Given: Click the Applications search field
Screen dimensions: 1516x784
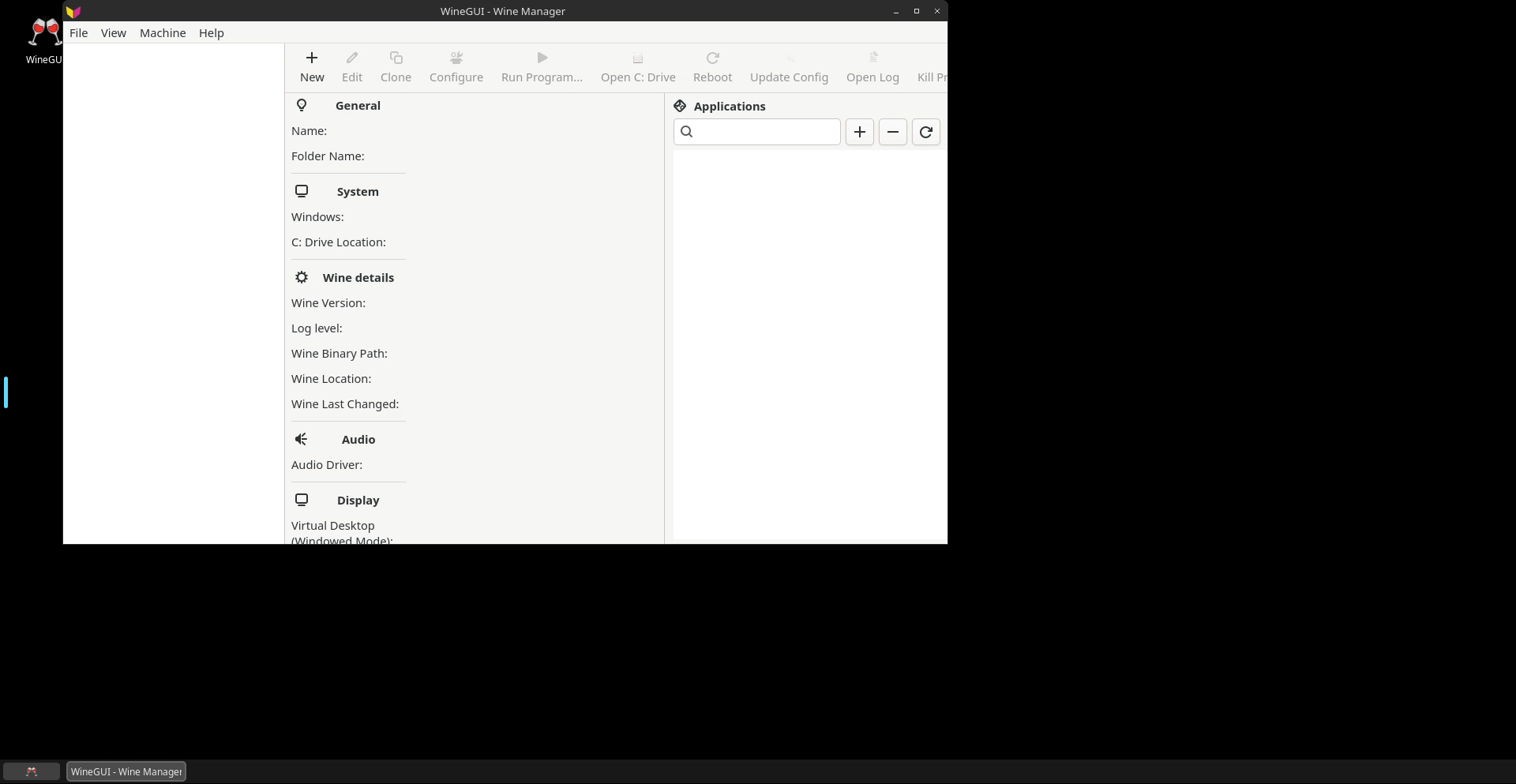Looking at the screenshot, I should click(x=766, y=132).
